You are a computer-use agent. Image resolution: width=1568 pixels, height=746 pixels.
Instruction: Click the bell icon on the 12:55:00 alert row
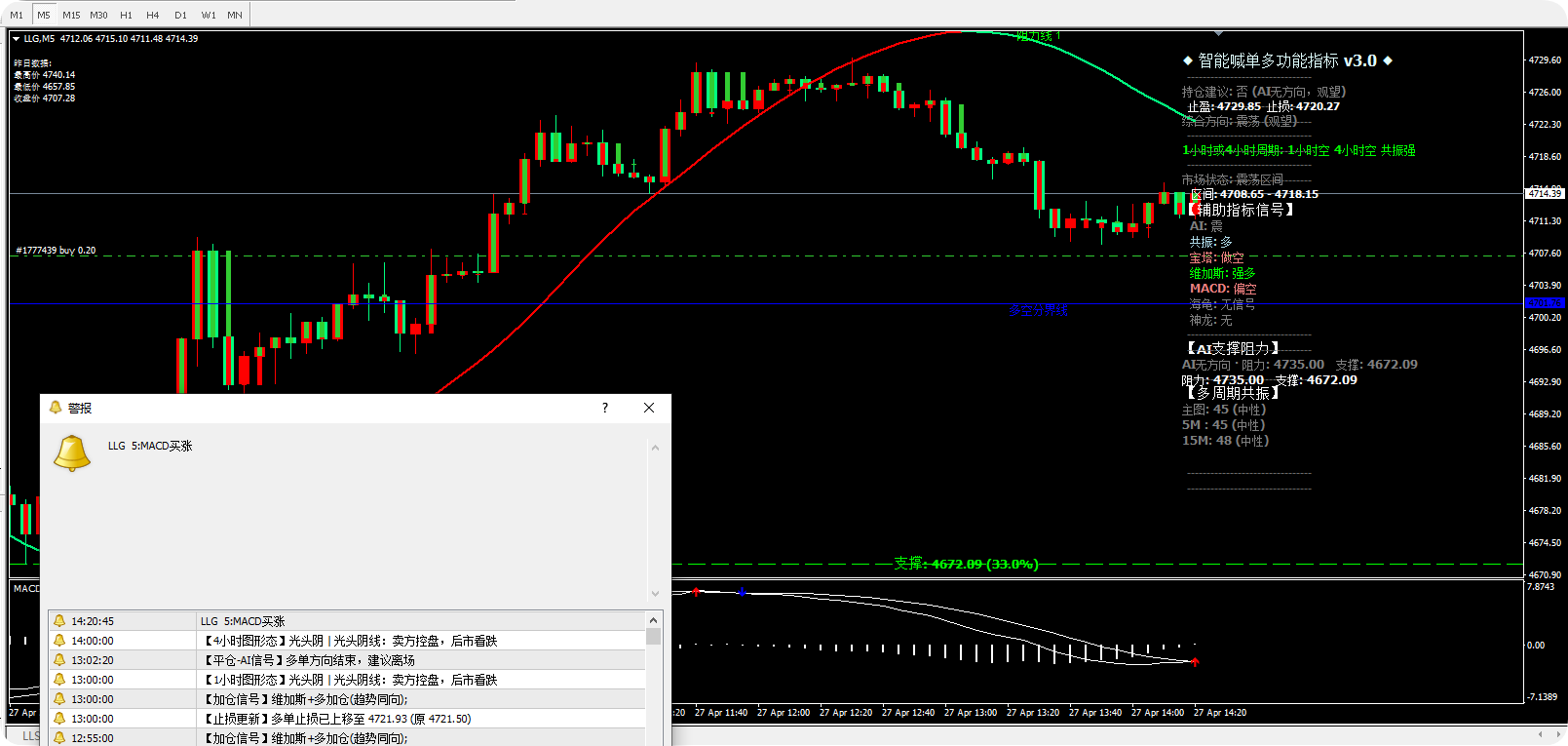coord(59,738)
